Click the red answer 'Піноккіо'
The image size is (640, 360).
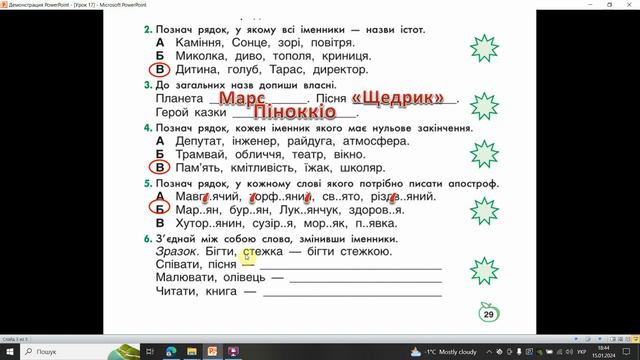(294, 111)
